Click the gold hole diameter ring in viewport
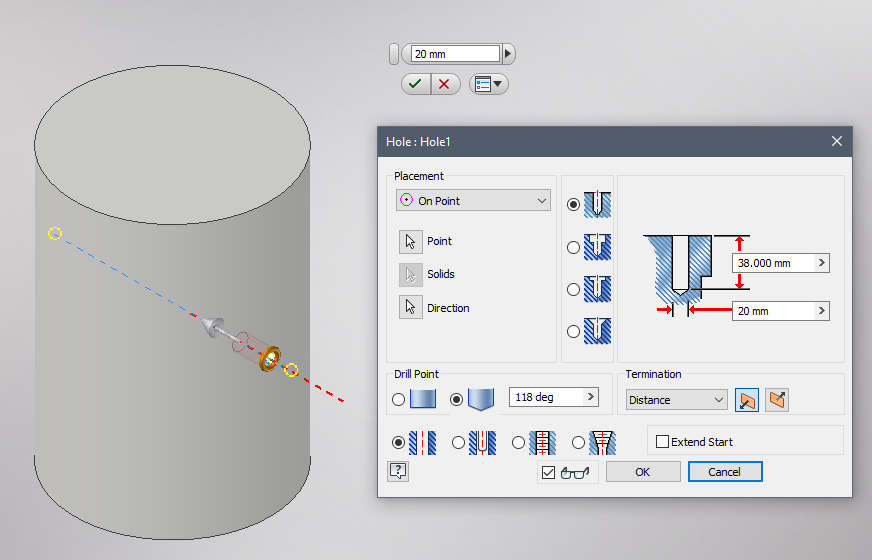This screenshot has height=560, width=872. click(270, 359)
